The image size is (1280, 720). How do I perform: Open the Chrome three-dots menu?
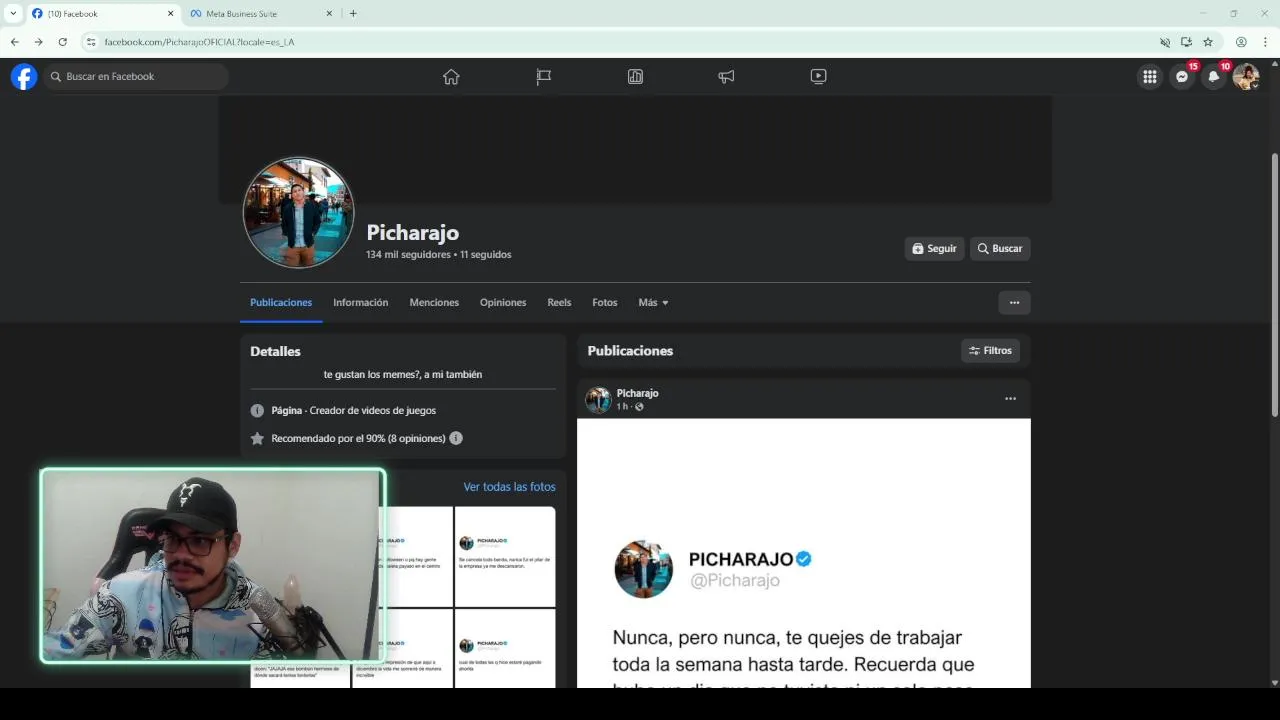[1265, 42]
